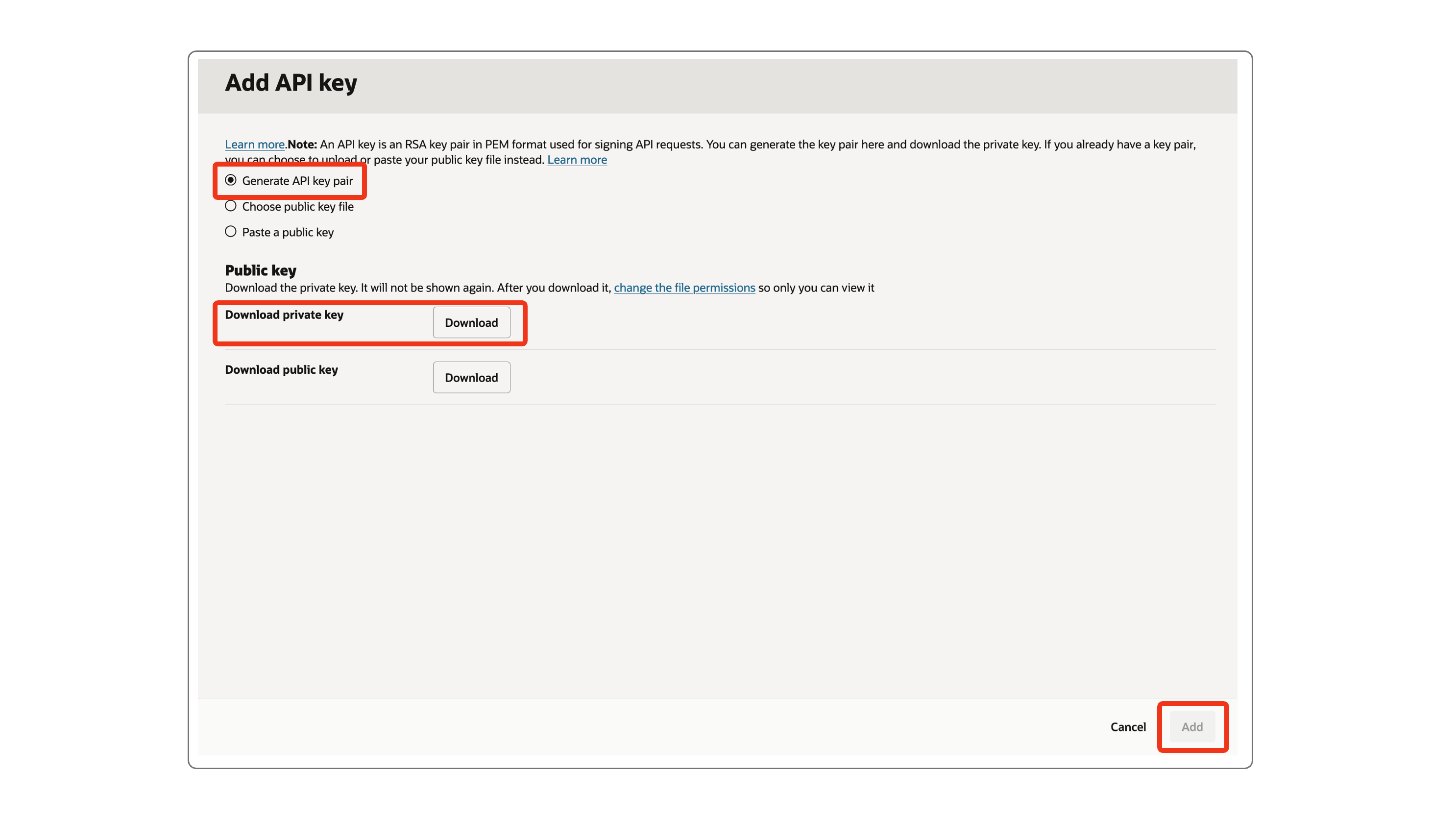Click the 'Add API key' dialog title

(x=291, y=83)
